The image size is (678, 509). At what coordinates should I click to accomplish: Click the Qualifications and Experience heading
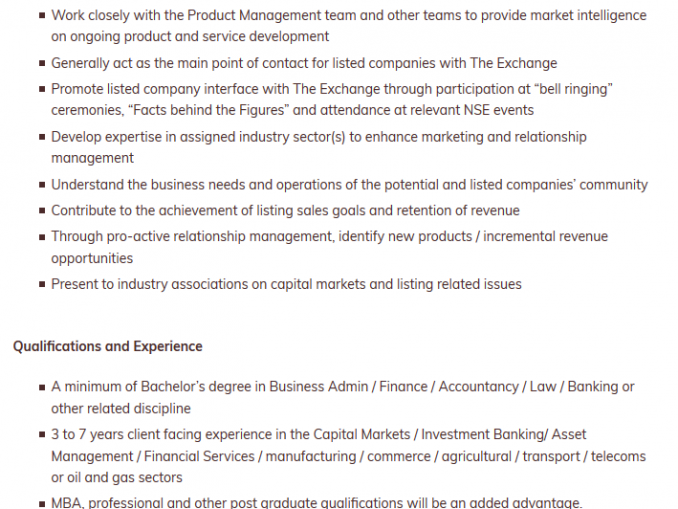108,346
